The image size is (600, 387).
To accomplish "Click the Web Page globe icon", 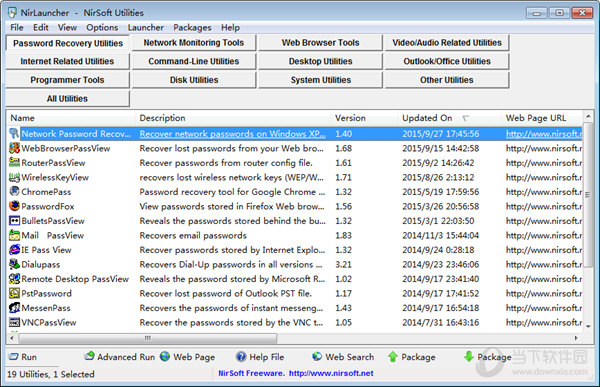I will point(165,357).
